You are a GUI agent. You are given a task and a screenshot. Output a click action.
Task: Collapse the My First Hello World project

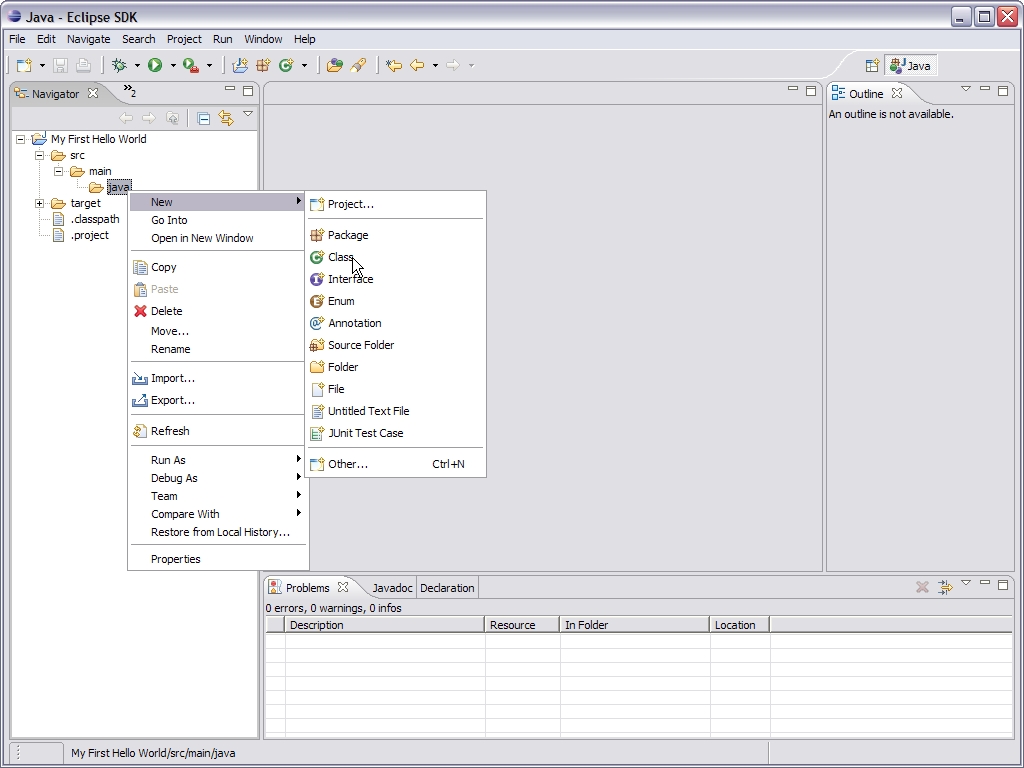[21, 139]
